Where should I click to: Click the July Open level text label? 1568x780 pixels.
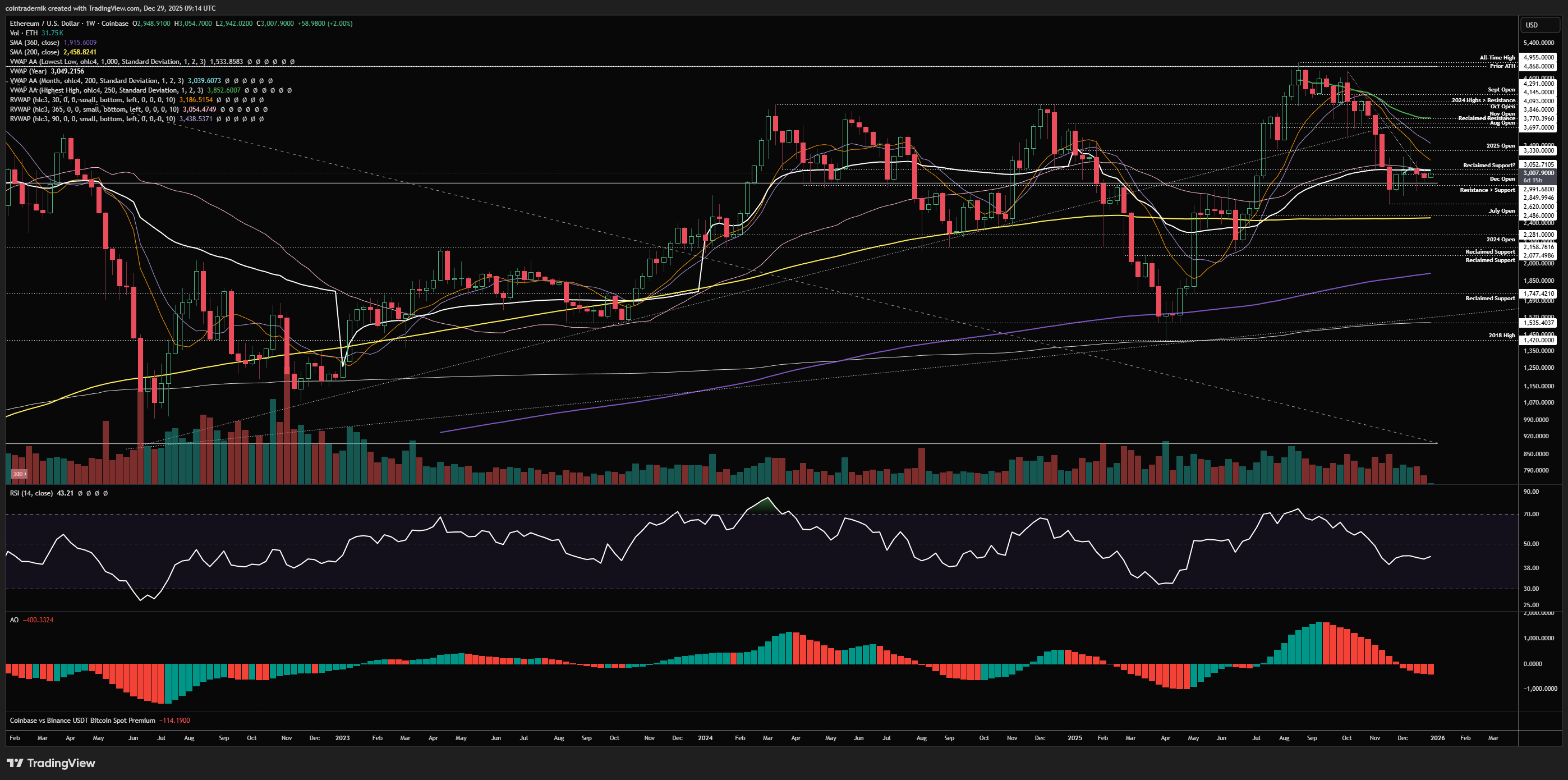click(1502, 212)
